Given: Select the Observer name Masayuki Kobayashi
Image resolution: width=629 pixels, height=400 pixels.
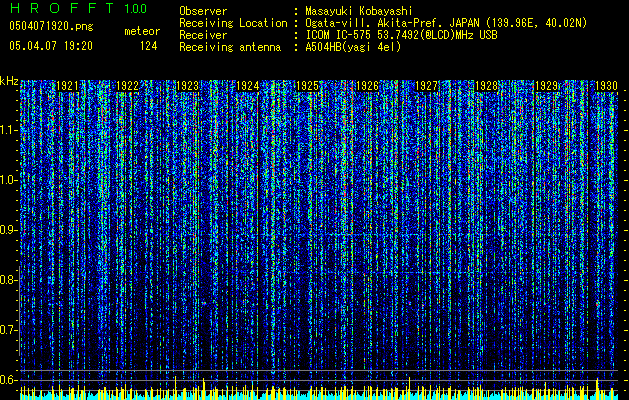Looking at the screenshot, I should [x=359, y=11].
